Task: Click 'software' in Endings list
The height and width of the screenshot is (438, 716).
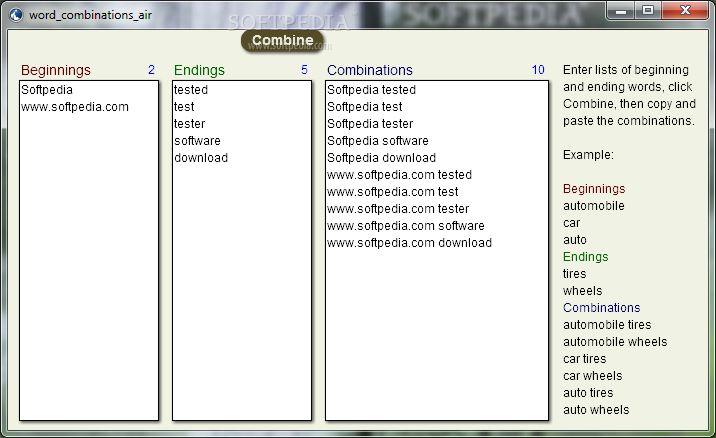Action: (197, 141)
